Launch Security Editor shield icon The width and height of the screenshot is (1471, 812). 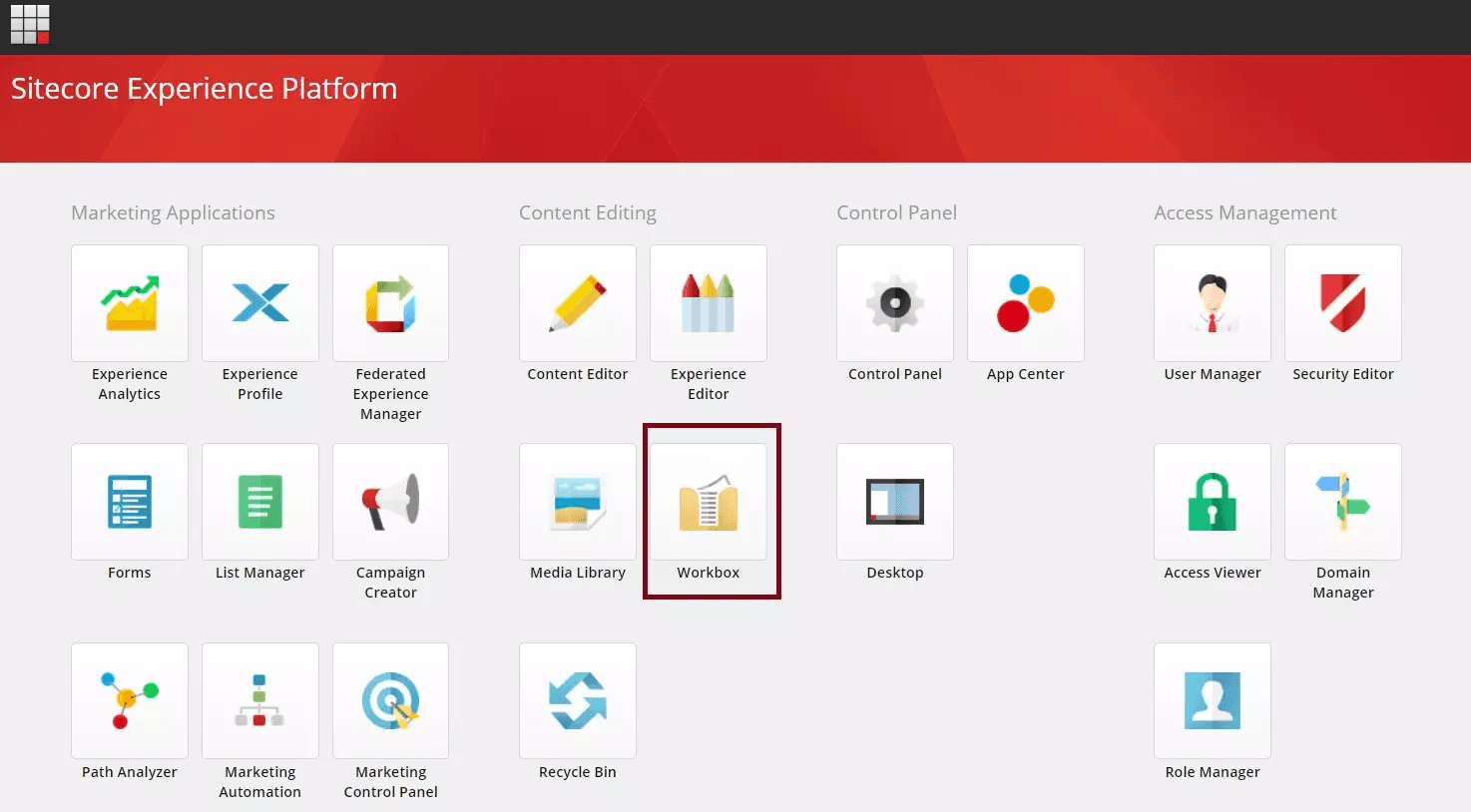[x=1343, y=303]
